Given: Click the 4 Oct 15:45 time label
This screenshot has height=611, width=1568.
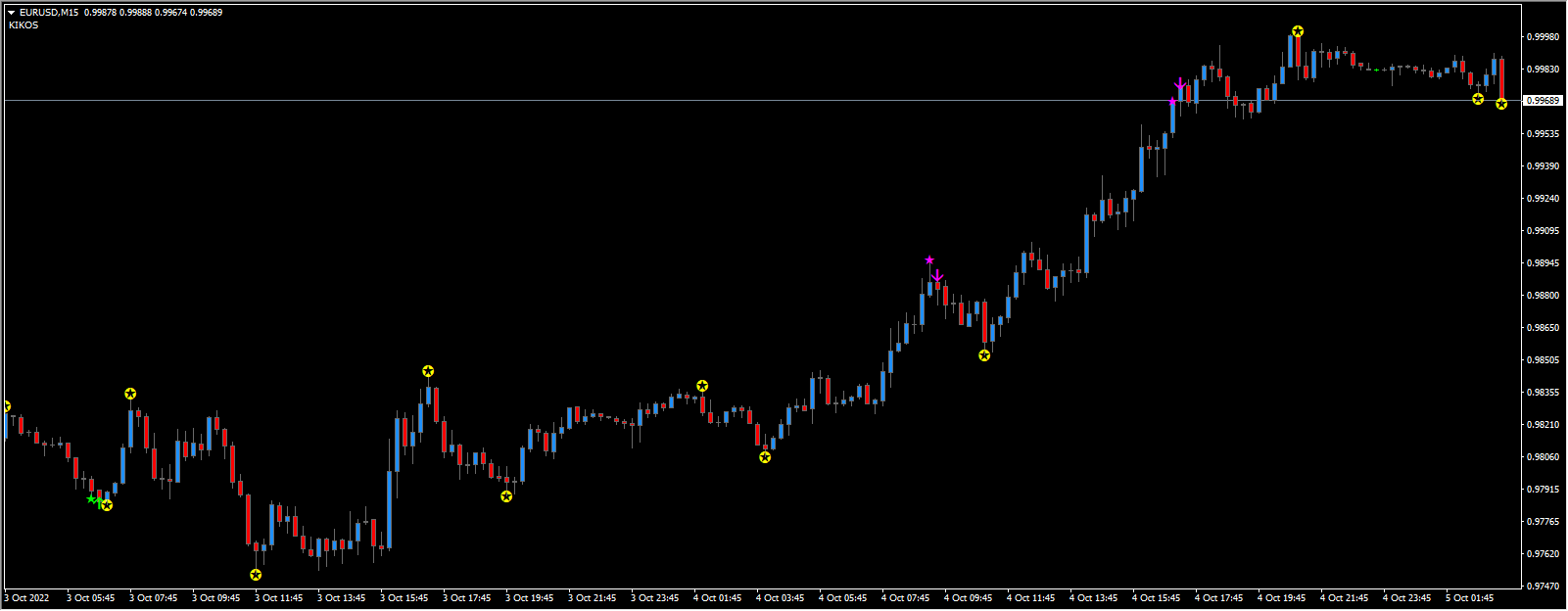Looking at the screenshot, I should [1156, 598].
